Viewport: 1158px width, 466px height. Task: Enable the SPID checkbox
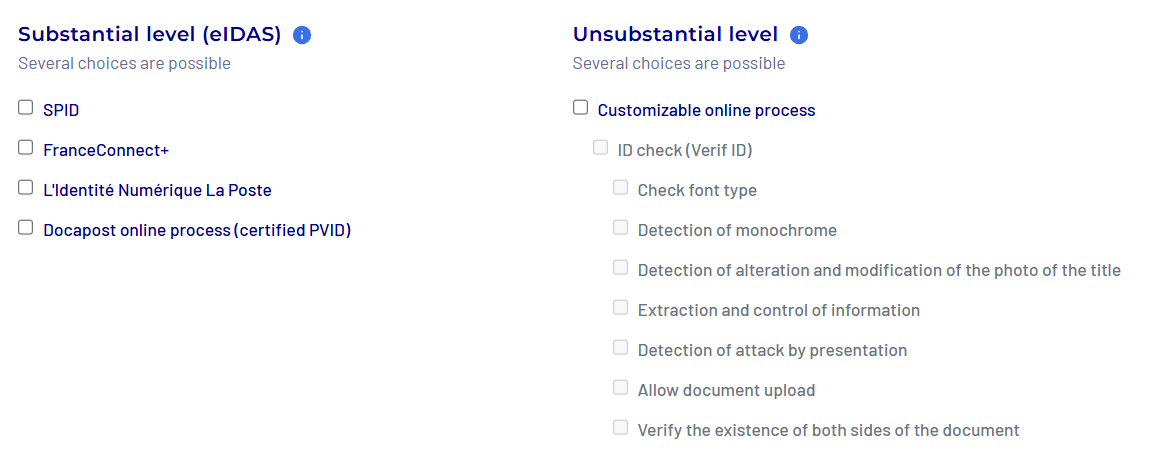click(x=26, y=108)
